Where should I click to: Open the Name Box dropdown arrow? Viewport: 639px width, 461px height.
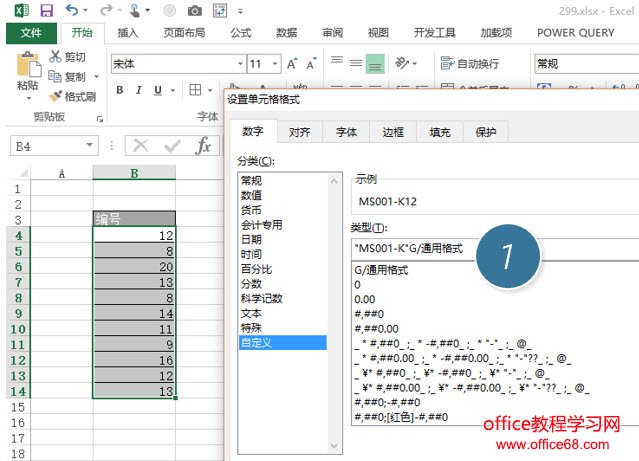89,146
